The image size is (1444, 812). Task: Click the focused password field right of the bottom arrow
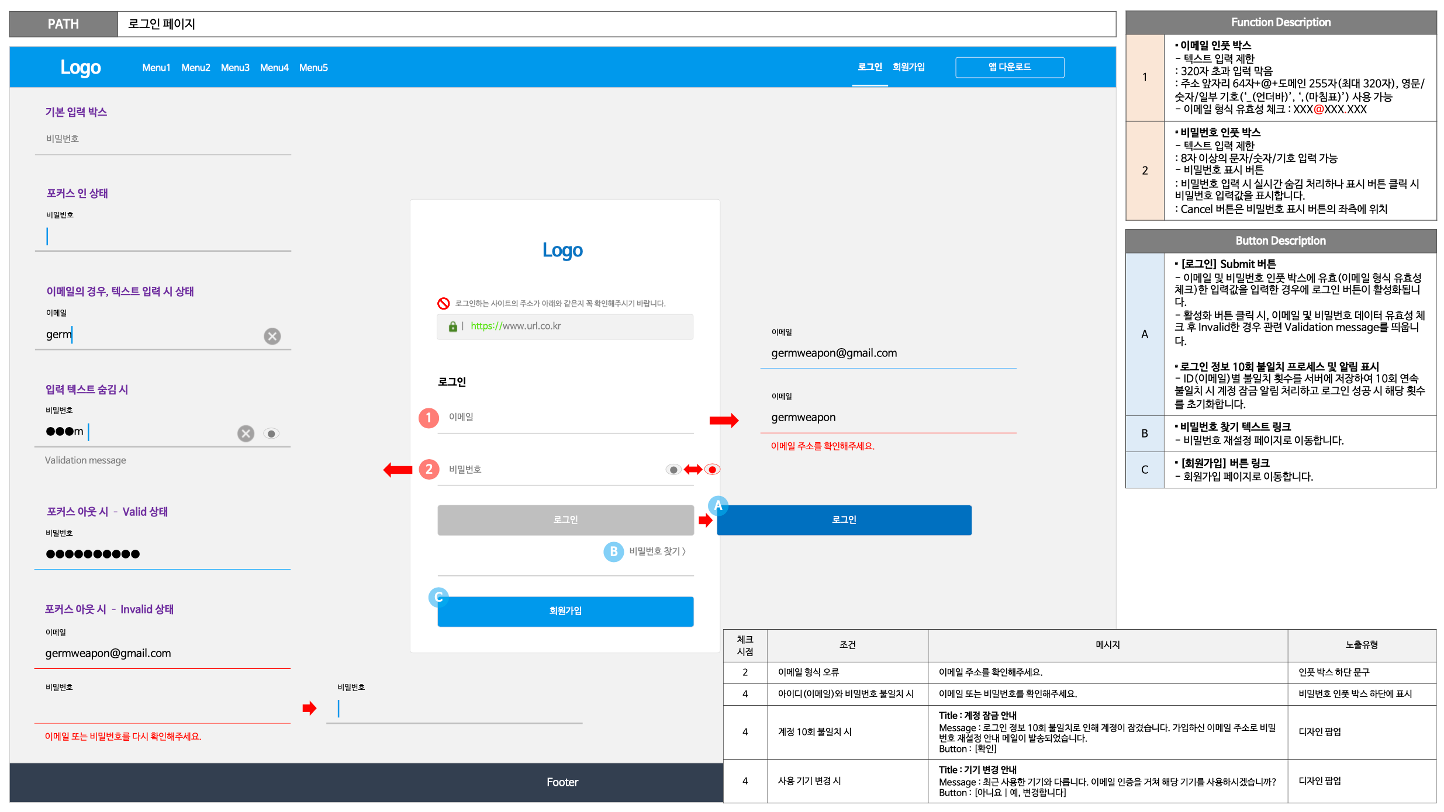455,708
